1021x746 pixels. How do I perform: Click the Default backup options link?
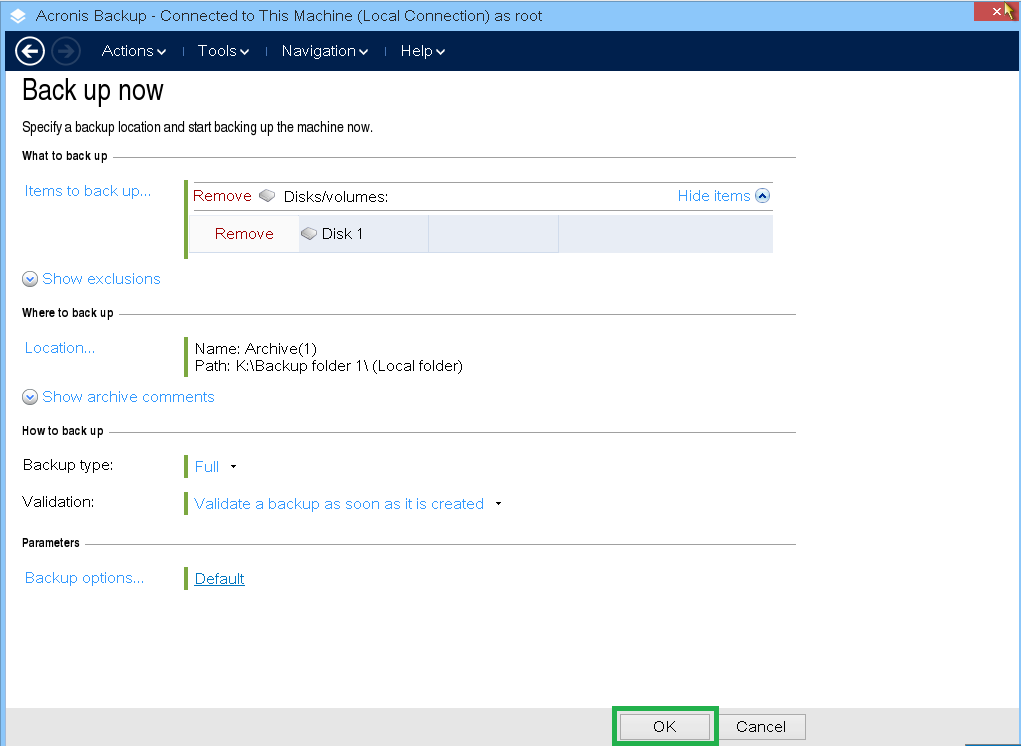click(219, 579)
